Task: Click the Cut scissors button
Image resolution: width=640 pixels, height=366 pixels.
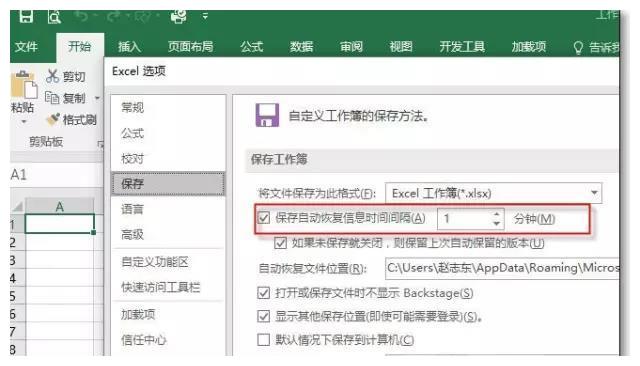Action: (66, 76)
